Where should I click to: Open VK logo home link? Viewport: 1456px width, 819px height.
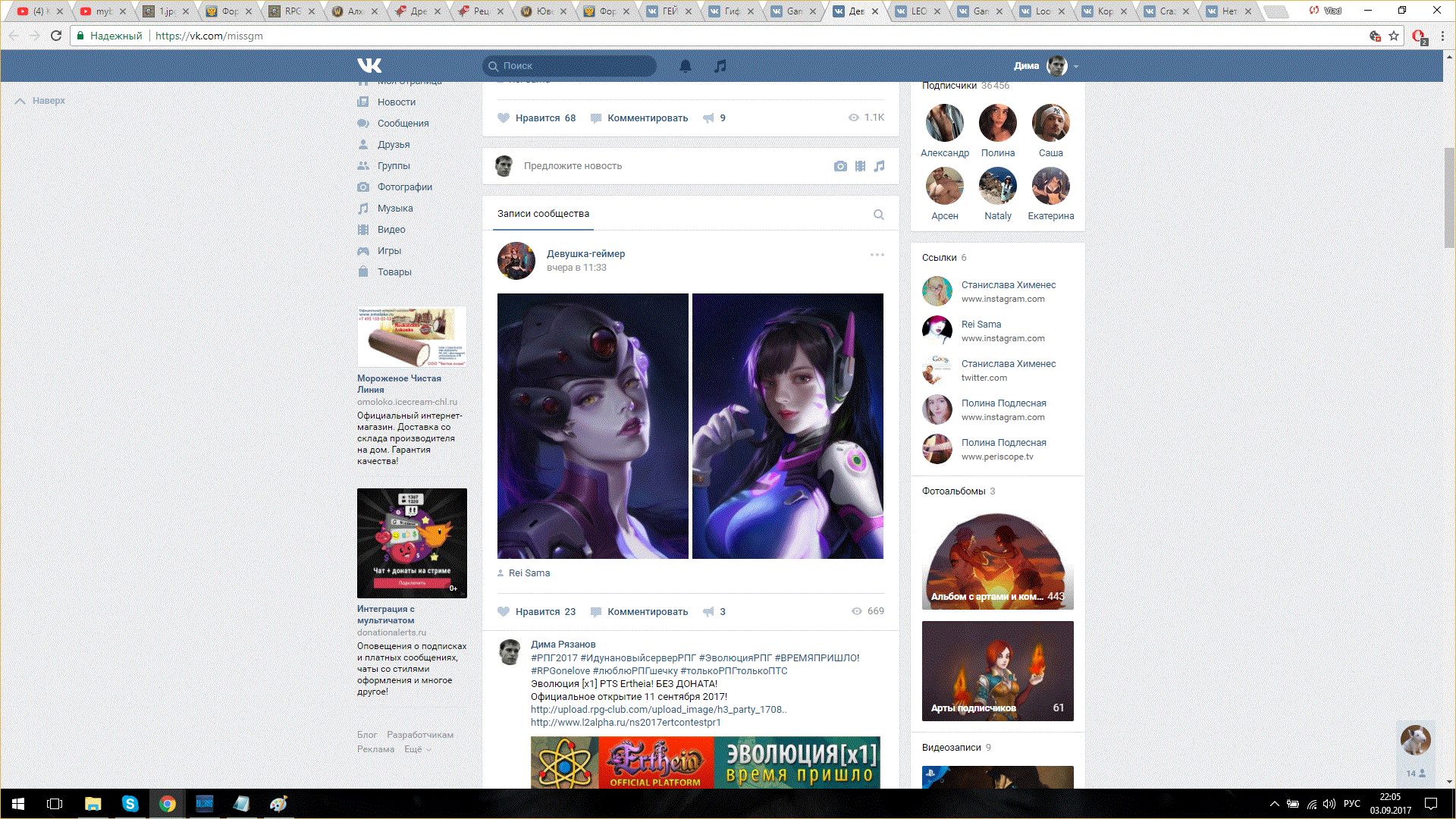coord(369,66)
